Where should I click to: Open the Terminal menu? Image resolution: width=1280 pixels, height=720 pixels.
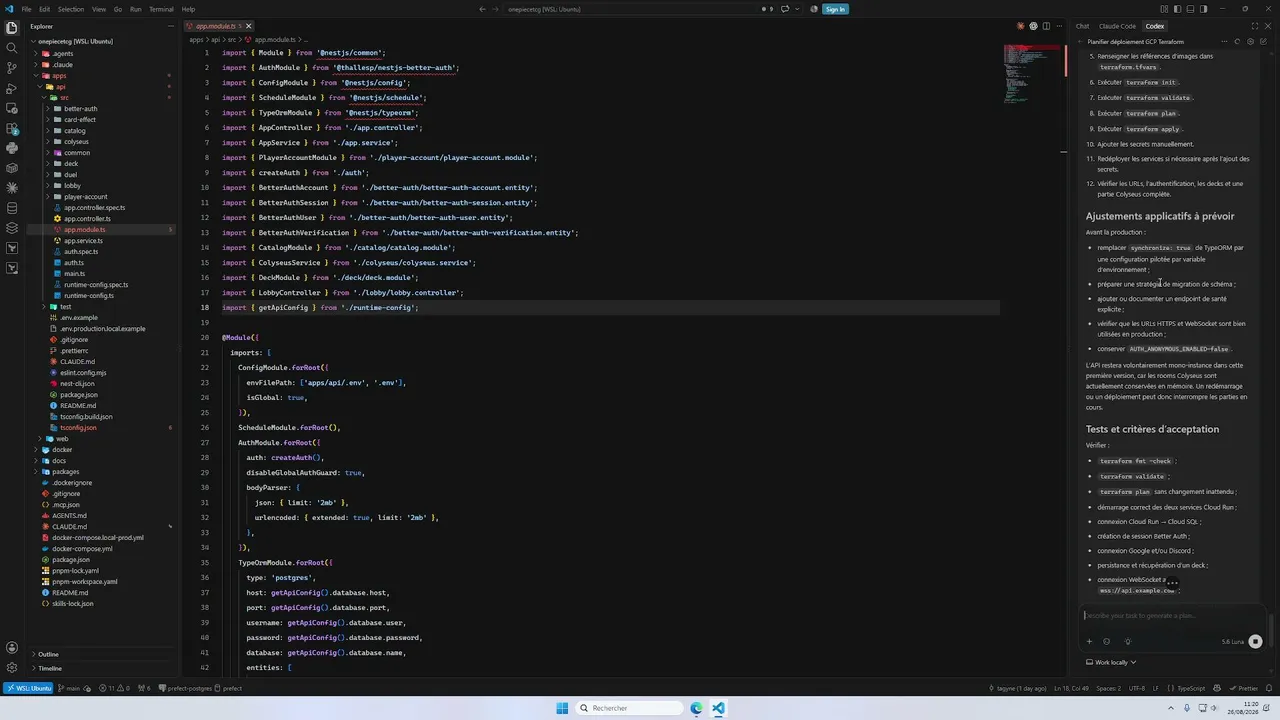click(161, 9)
